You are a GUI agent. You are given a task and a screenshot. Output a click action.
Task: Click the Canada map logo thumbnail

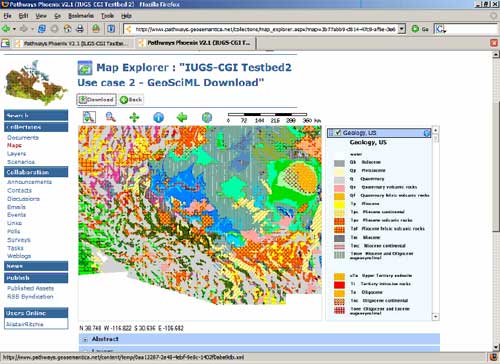click(x=36, y=83)
